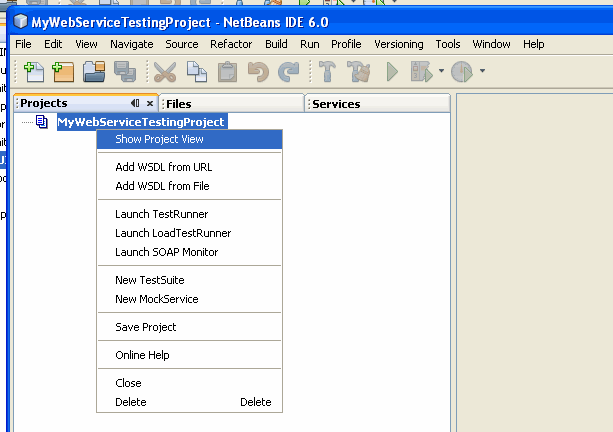The width and height of the screenshot is (613, 432).
Task: Choose Close in context menu
Action: [x=189, y=383]
